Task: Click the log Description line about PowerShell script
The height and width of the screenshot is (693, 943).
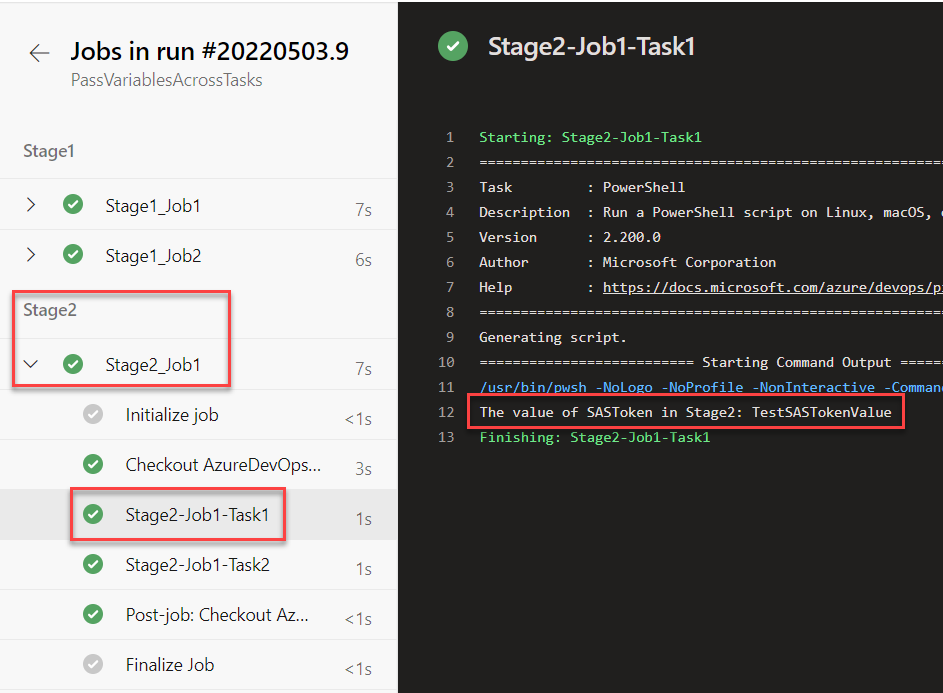Action: click(x=711, y=212)
